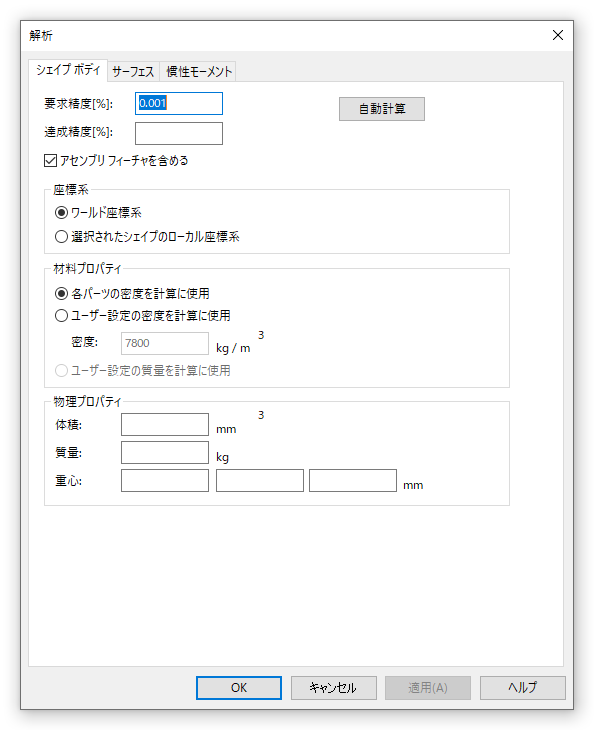Switch to the シェイプ ボディ tab

(68, 70)
